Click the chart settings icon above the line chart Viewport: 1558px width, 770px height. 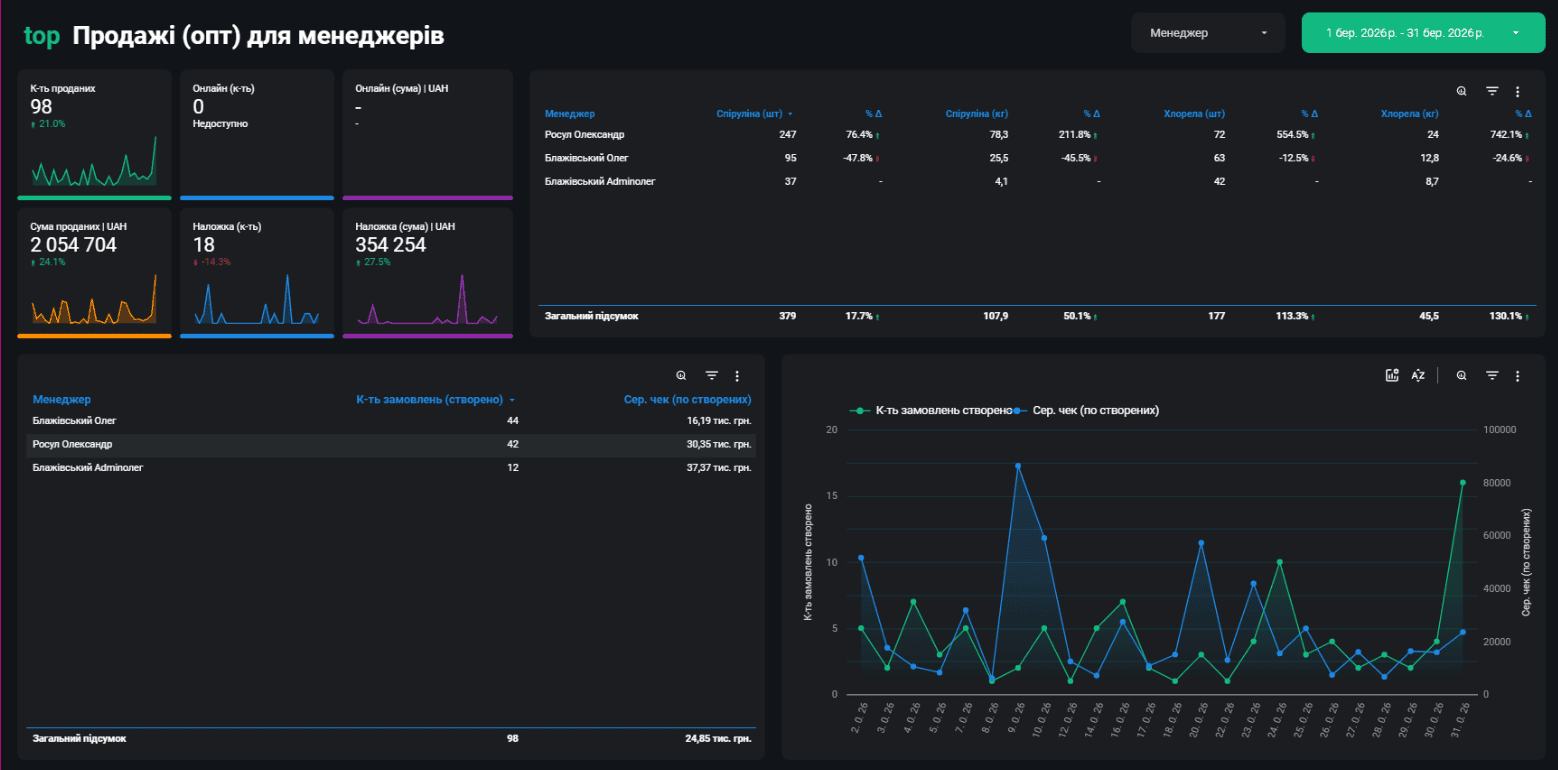click(x=1392, y=376)
